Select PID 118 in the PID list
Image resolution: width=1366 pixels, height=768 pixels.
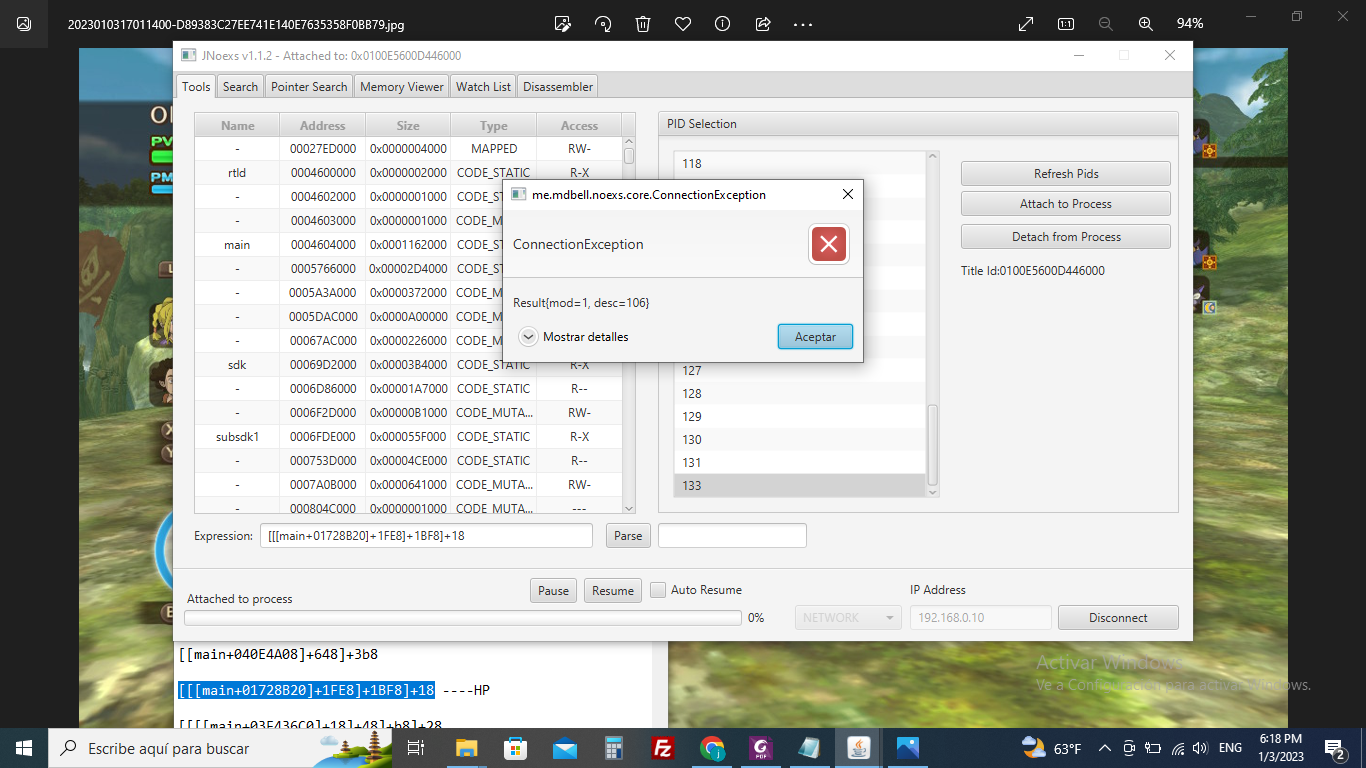click(x=800, y=164)
